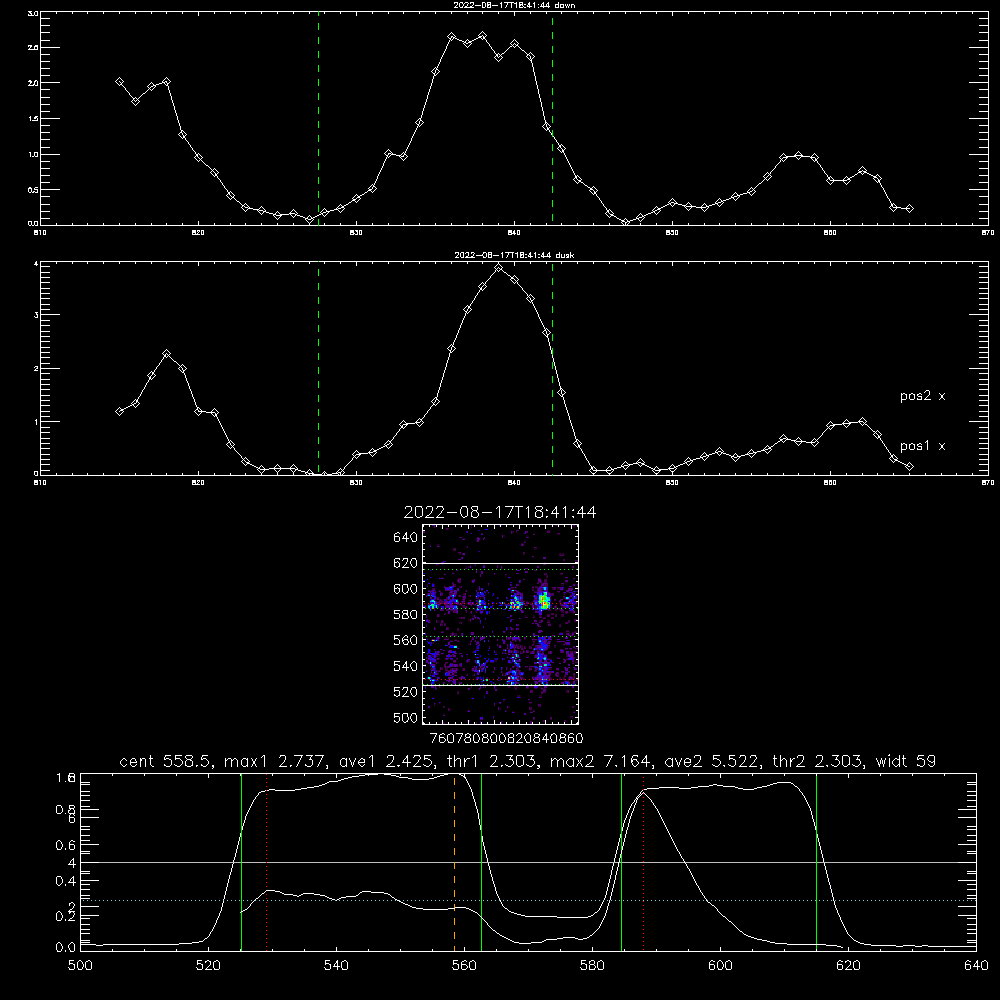
Task: Click the '540' x-axis label of the bottom plot
Action: click(x=336, y=966)
